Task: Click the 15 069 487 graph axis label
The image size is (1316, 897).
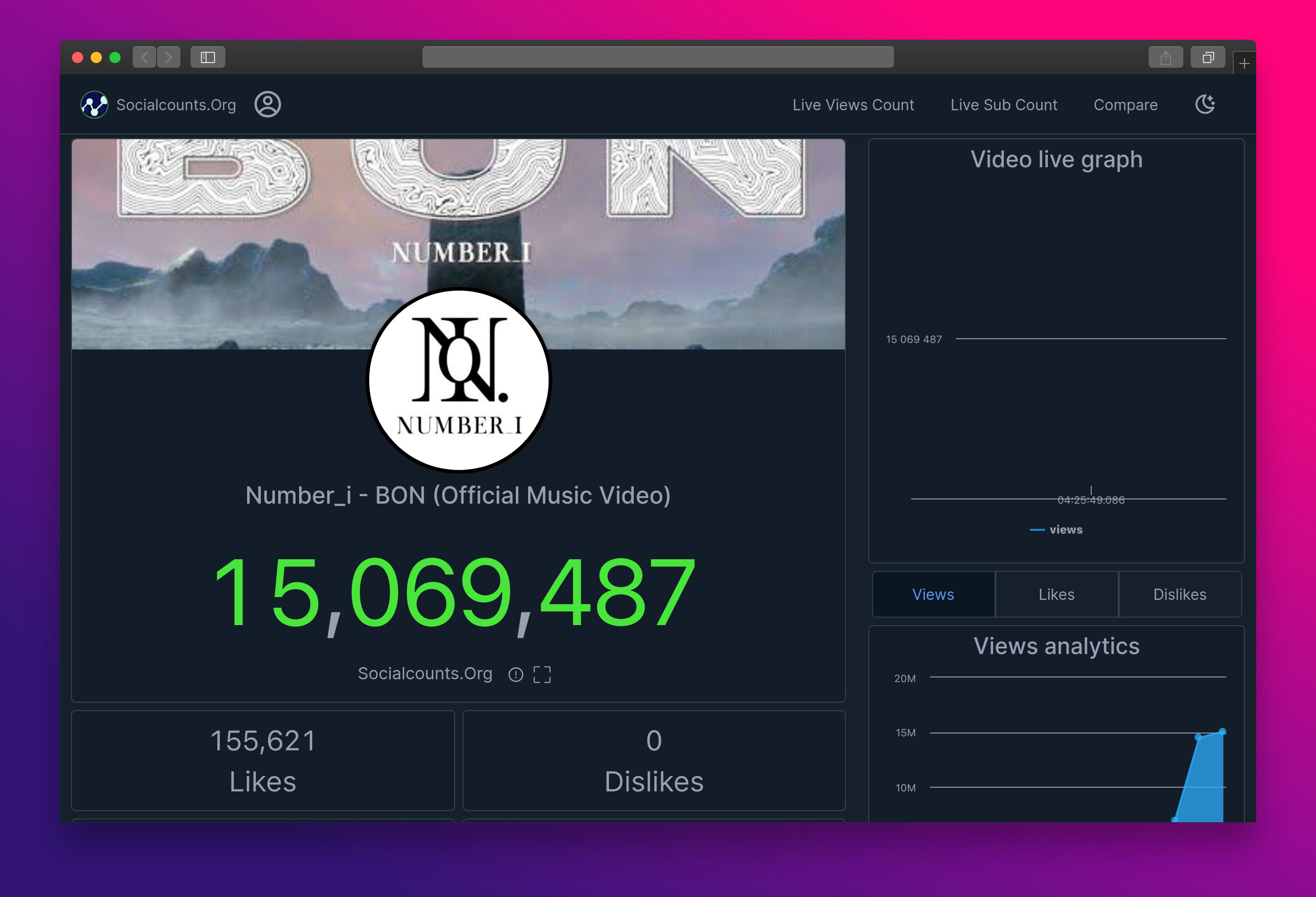Action: (914, 339)
